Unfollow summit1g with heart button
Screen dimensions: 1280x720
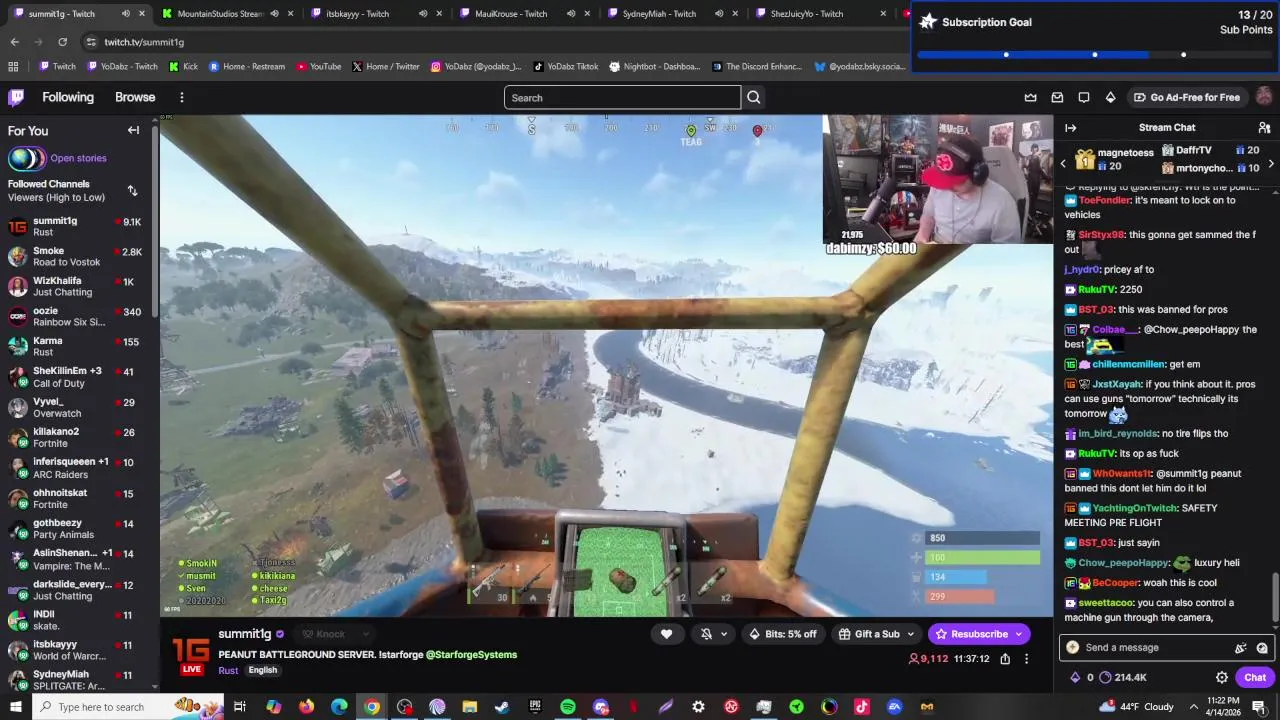tap(667, 634)
